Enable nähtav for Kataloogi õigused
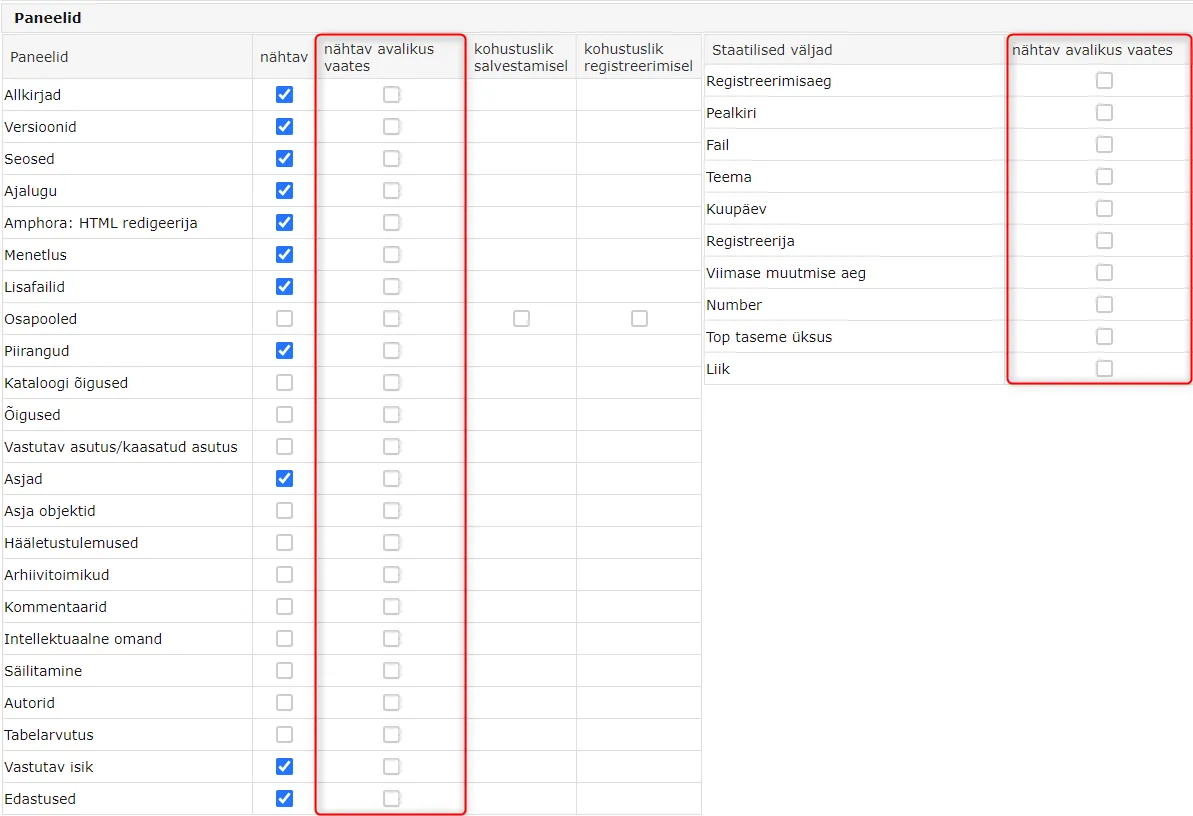Screen dimensions: 1193x816 pyautogui.click(x=285, y=382)
